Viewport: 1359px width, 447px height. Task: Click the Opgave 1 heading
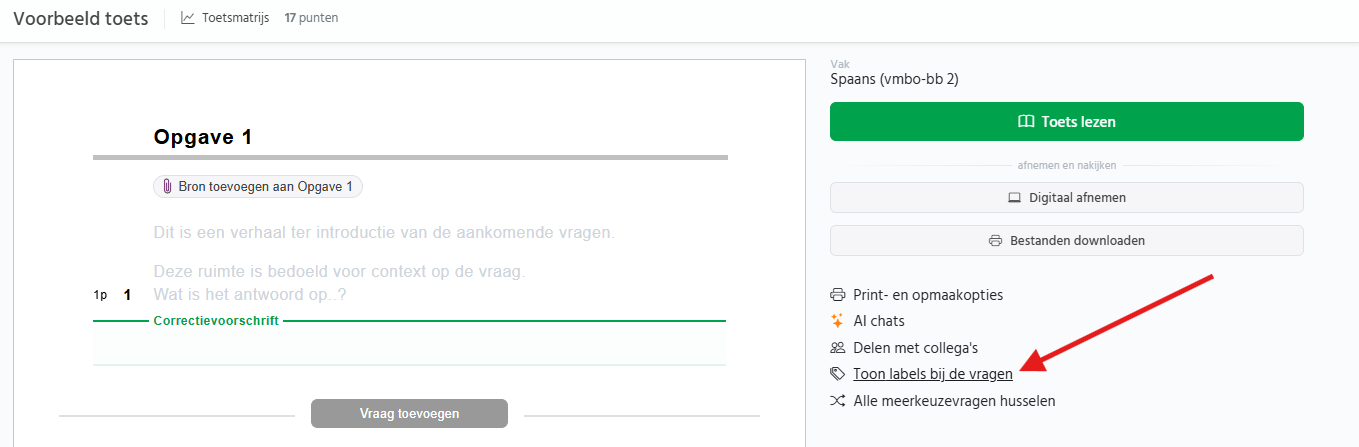(x=203, y=138)
